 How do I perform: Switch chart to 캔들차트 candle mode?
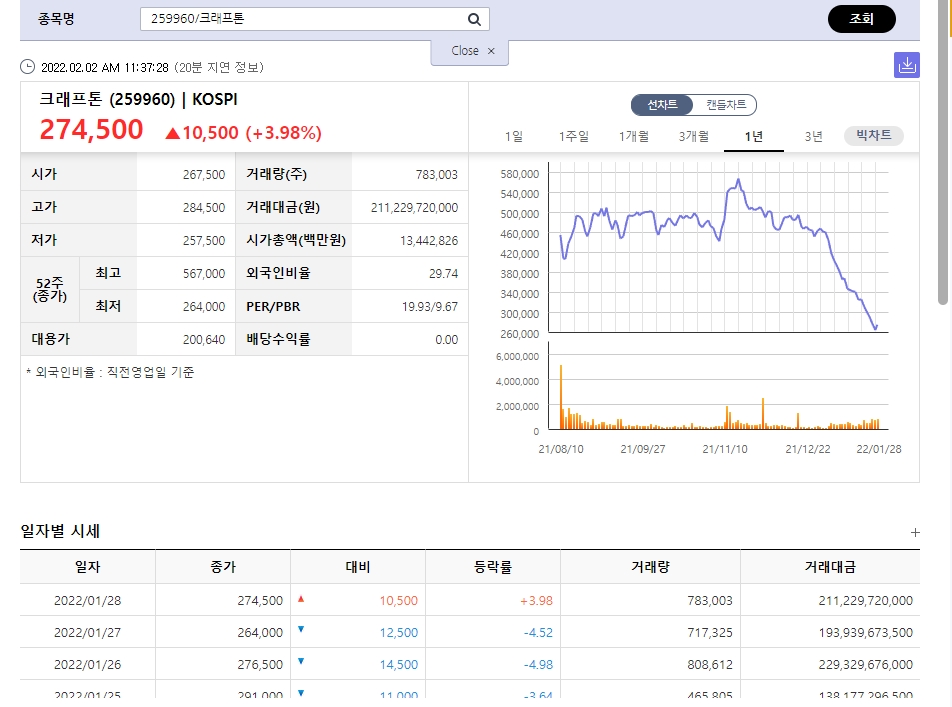726,104
